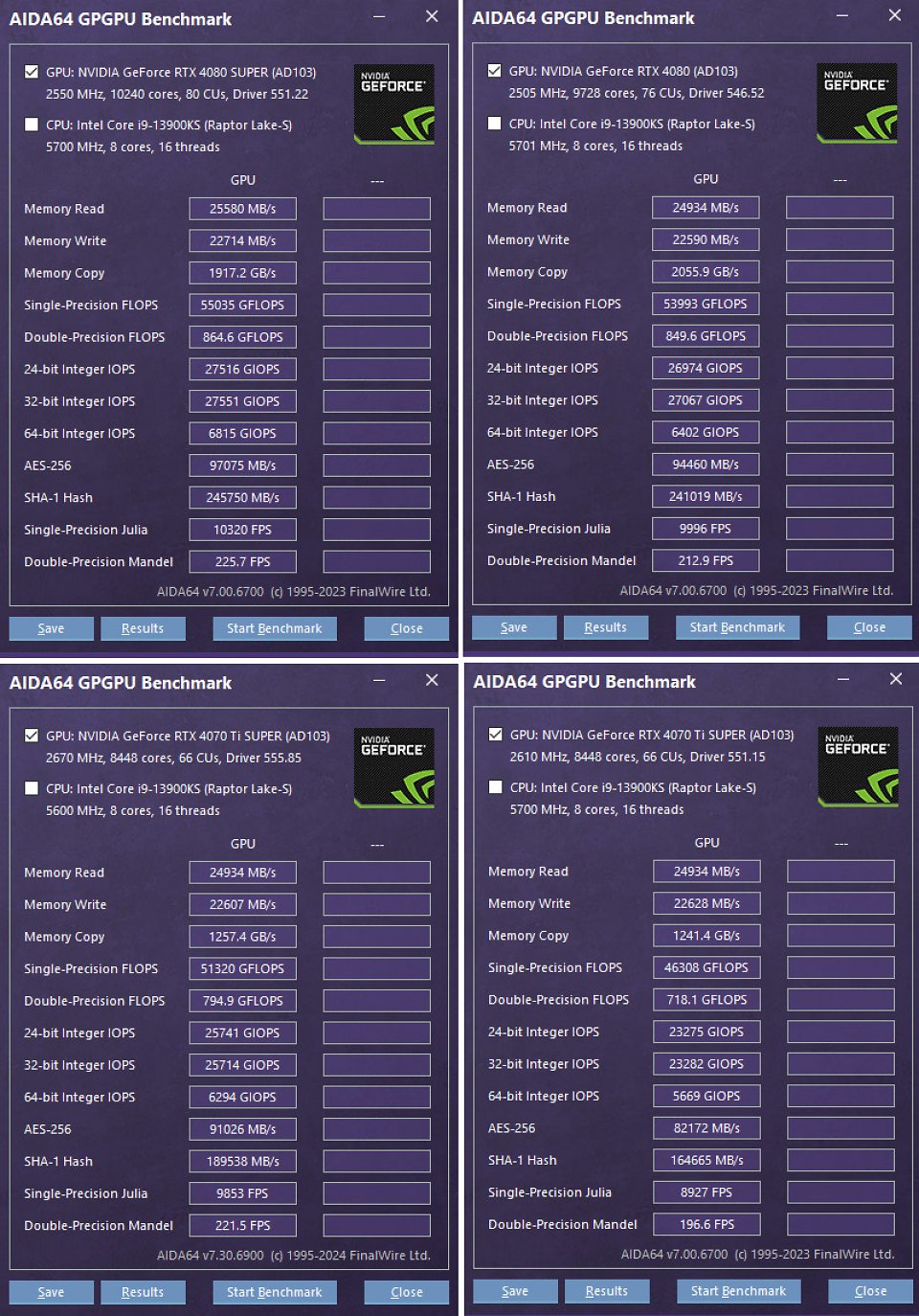
Task: Select the 864.6 GFLOPS double-precision value
Action: click(243, 337)
